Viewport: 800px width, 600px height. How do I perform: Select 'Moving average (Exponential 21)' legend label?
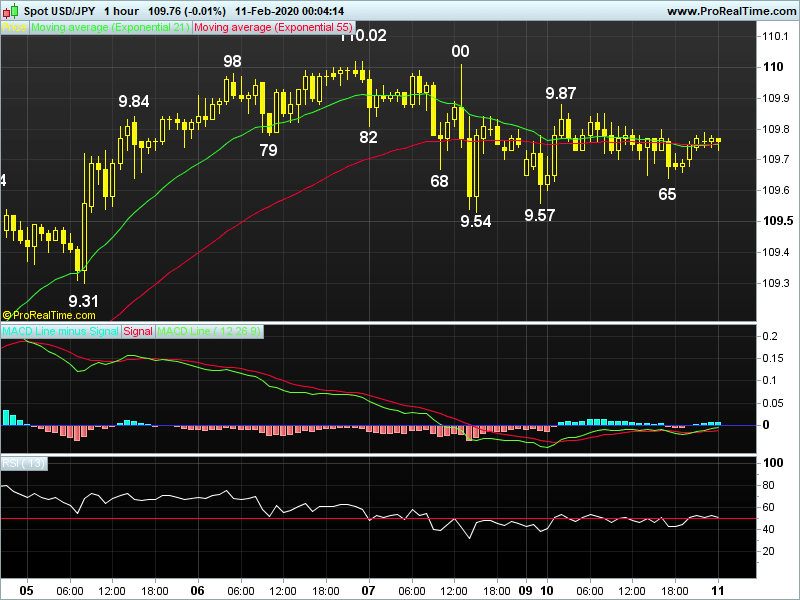click(x=110, y=28)
